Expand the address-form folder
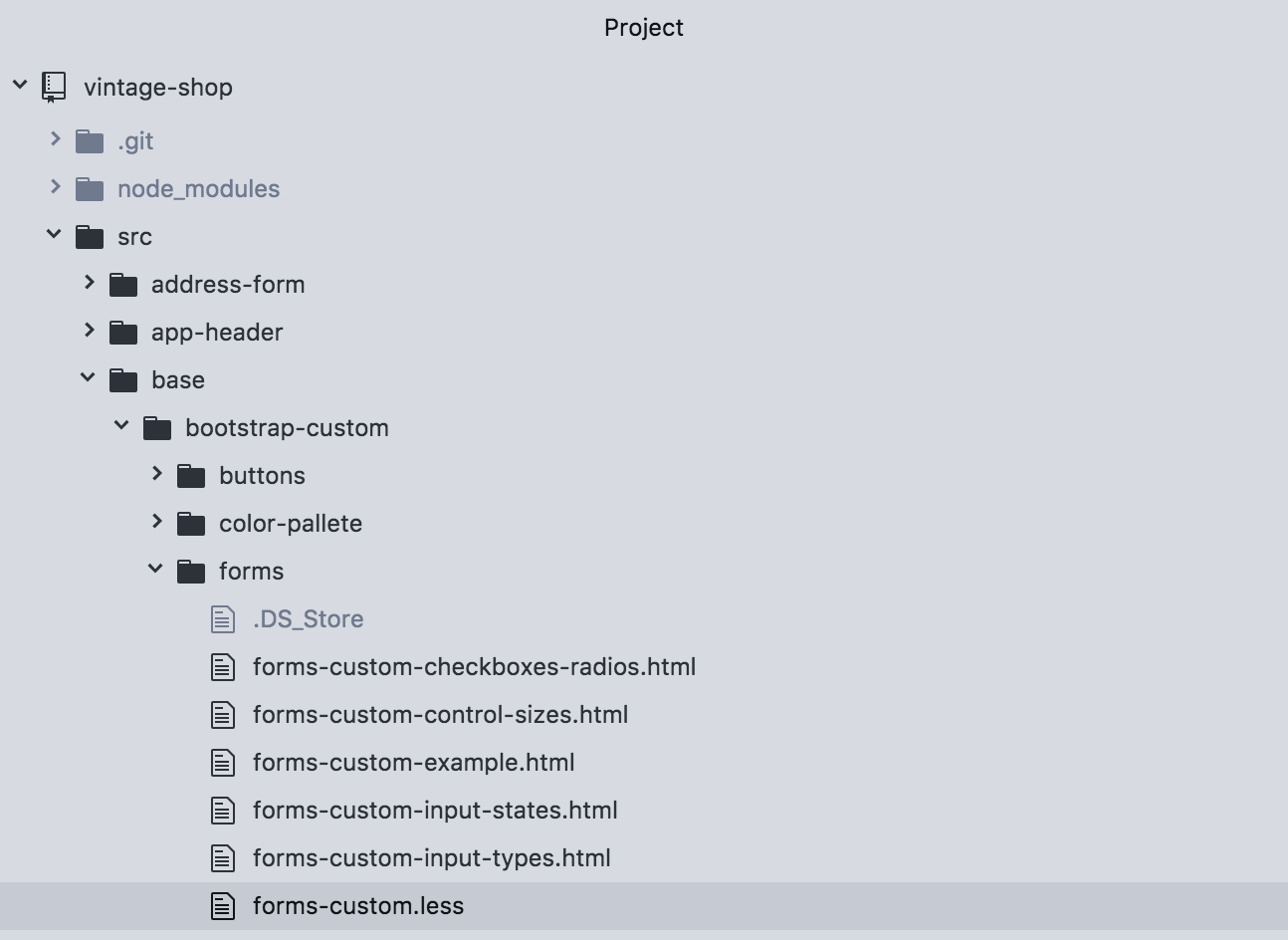The height and width of the screenshot is (940, 1288). (88, 284)
